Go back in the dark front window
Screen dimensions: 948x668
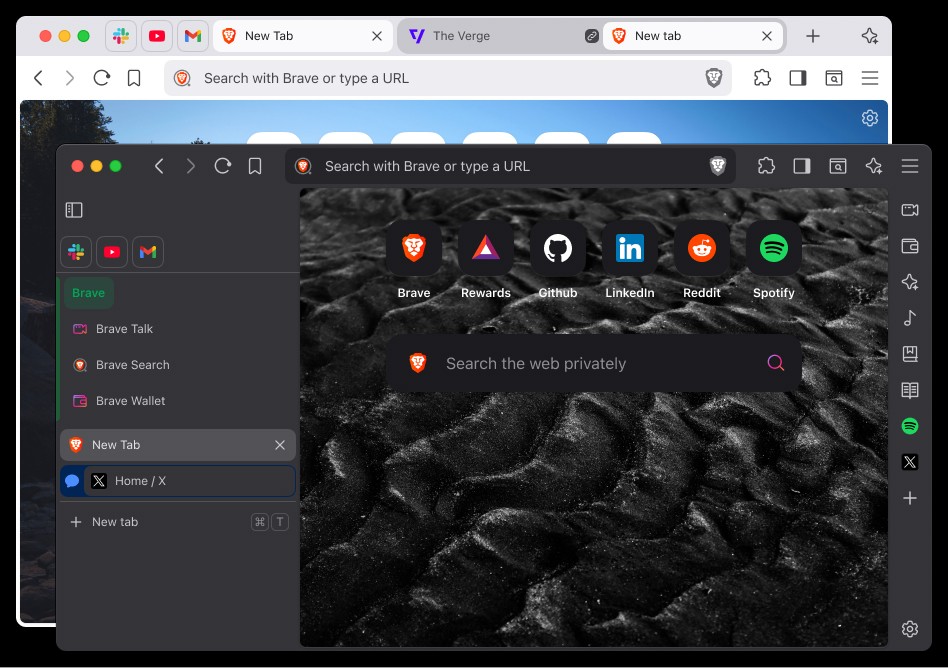click(159, 166)
